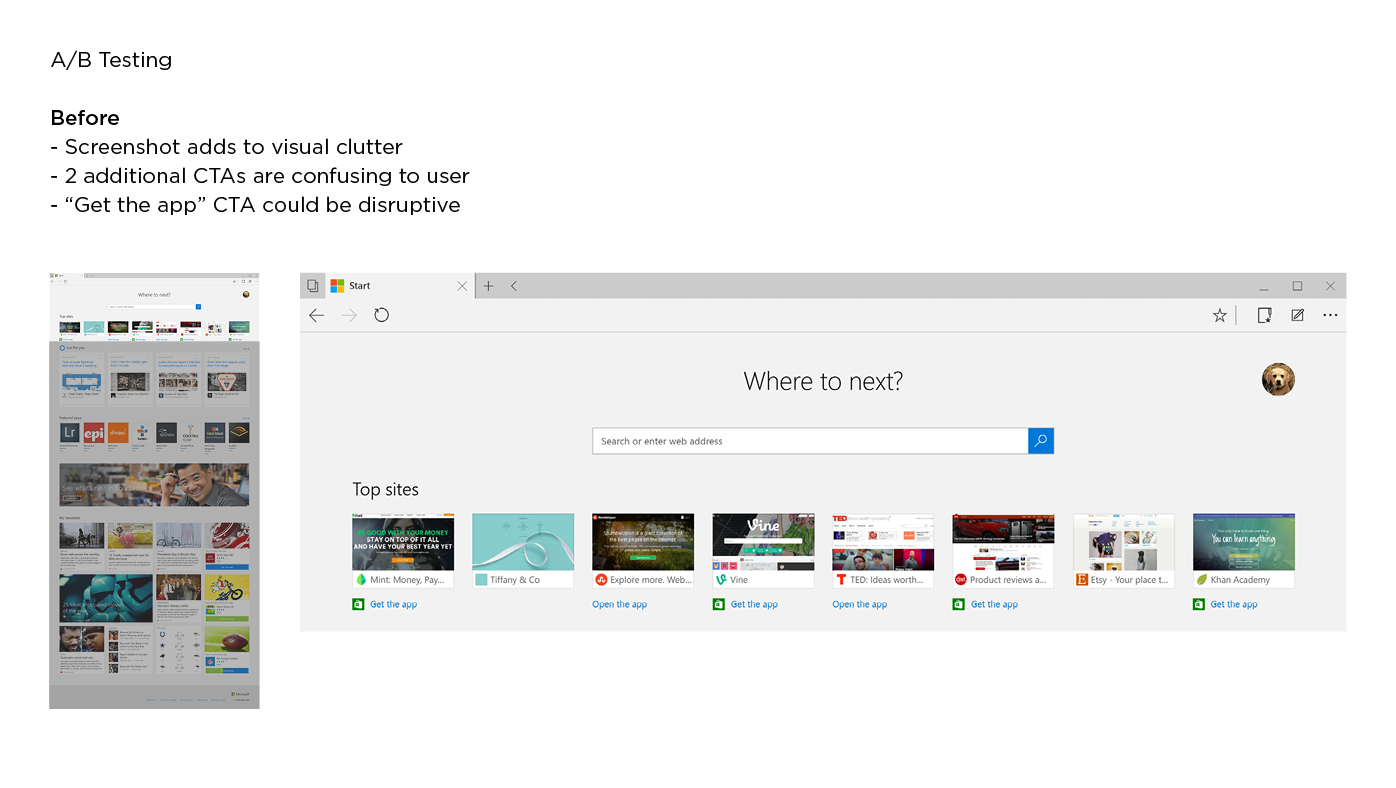
Task: Click the search or enter web address field
Action: (810, 440)
